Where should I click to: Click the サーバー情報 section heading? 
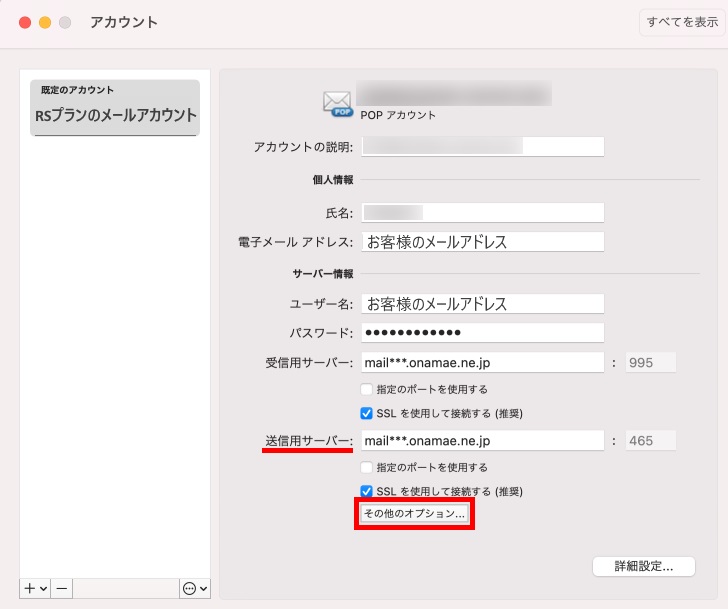click(323, 274)
